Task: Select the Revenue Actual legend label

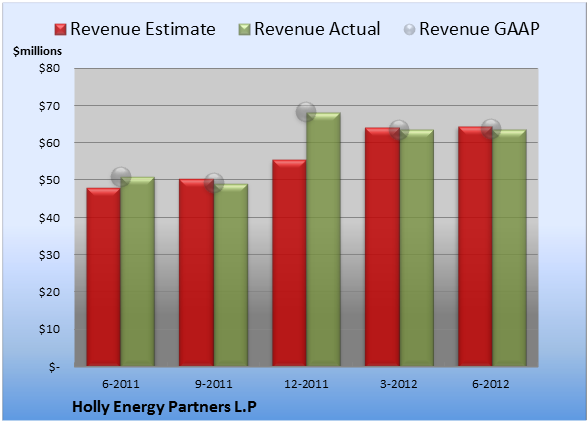Action: (317, 29)
